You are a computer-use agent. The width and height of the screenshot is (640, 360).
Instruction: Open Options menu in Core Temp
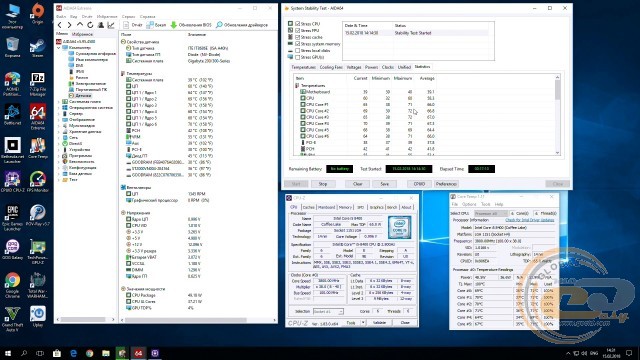pyautogui.click(x=469, y=204)
